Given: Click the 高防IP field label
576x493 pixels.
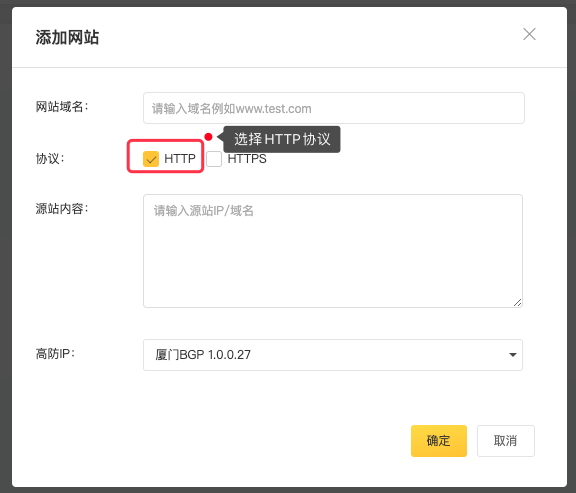Looking at the screenshot, I should click(55, 354).
